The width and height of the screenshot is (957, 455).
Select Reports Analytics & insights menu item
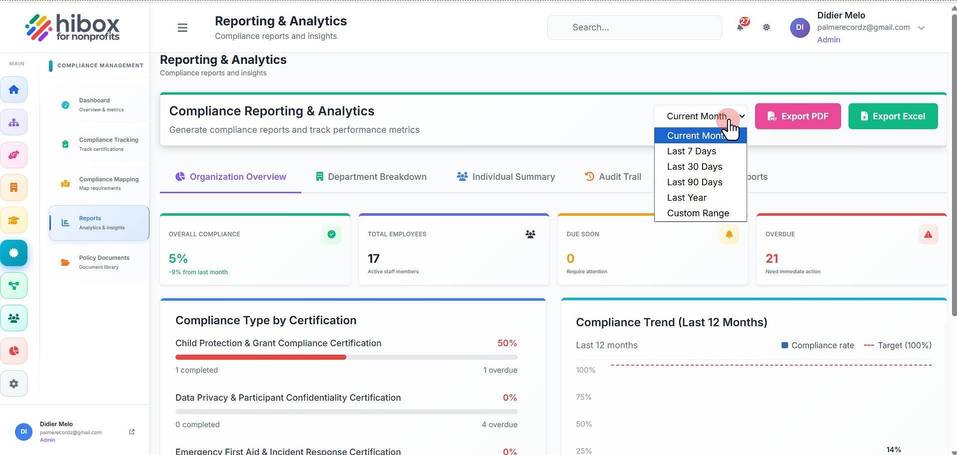[x=99, y=223]
